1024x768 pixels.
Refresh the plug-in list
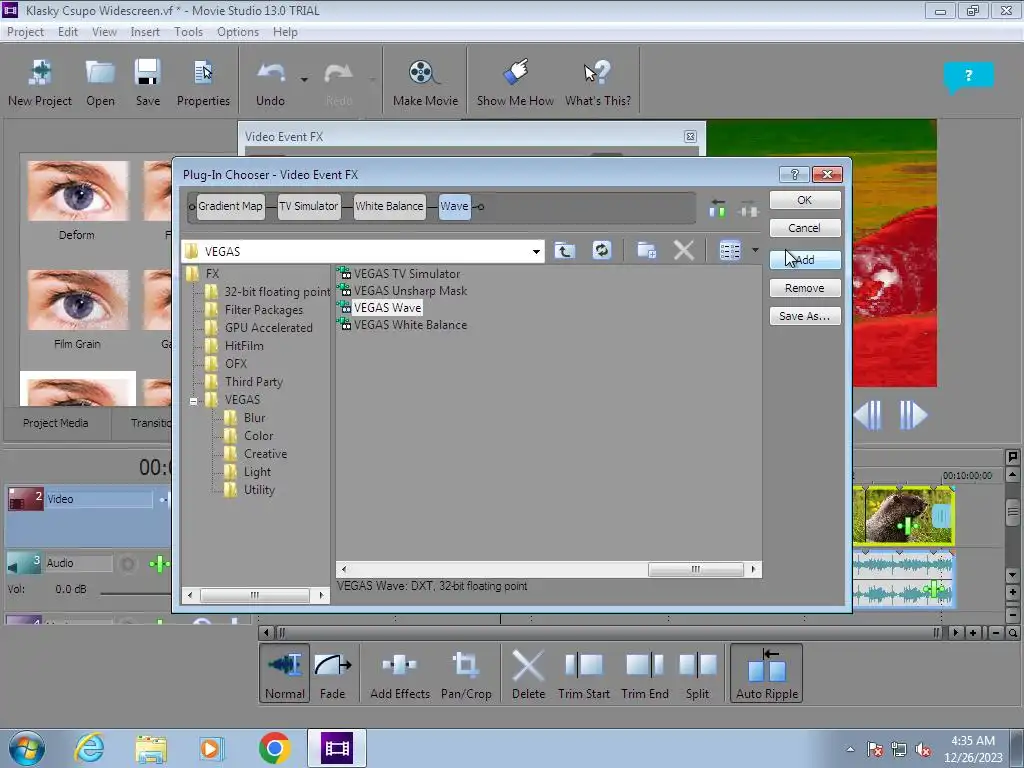point(601,251)
